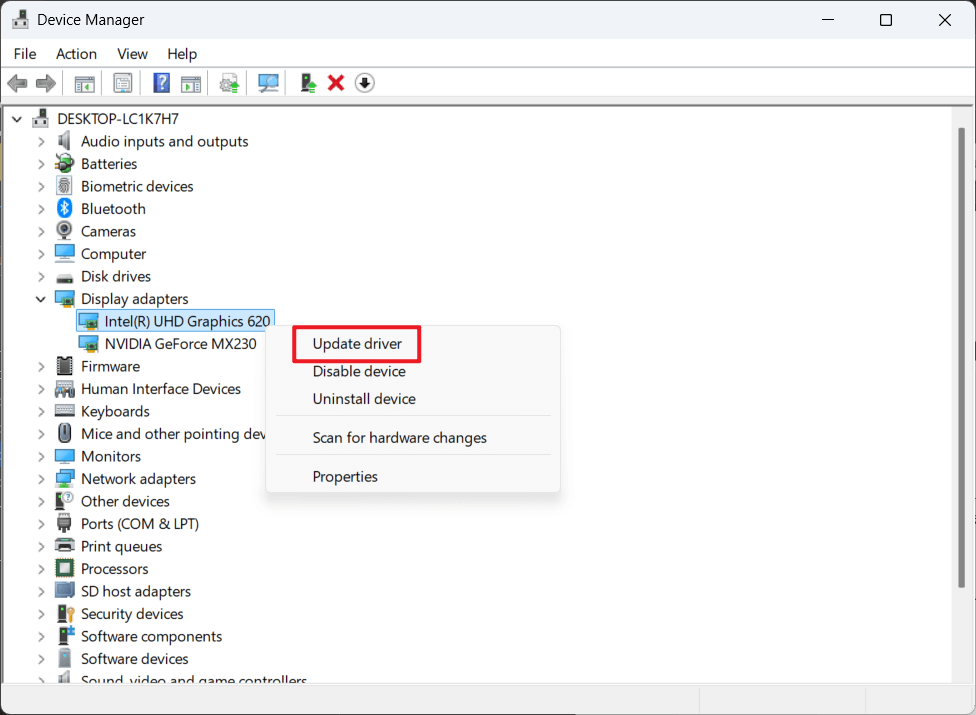Open the Action menu

coord(76,53)
